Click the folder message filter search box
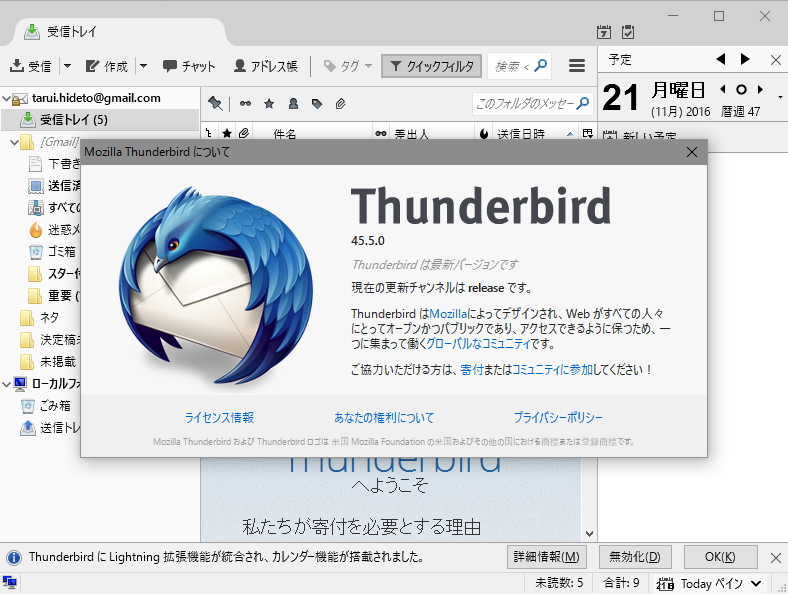Image resolution: width=788 pixels, height=594 pixels. tap(532, 104)
